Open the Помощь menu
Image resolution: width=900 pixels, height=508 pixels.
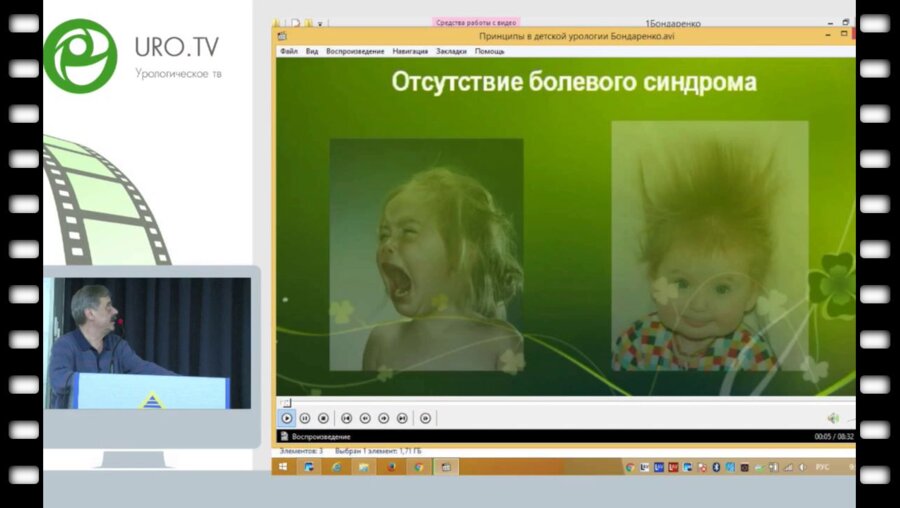click(x=490, y=51)
